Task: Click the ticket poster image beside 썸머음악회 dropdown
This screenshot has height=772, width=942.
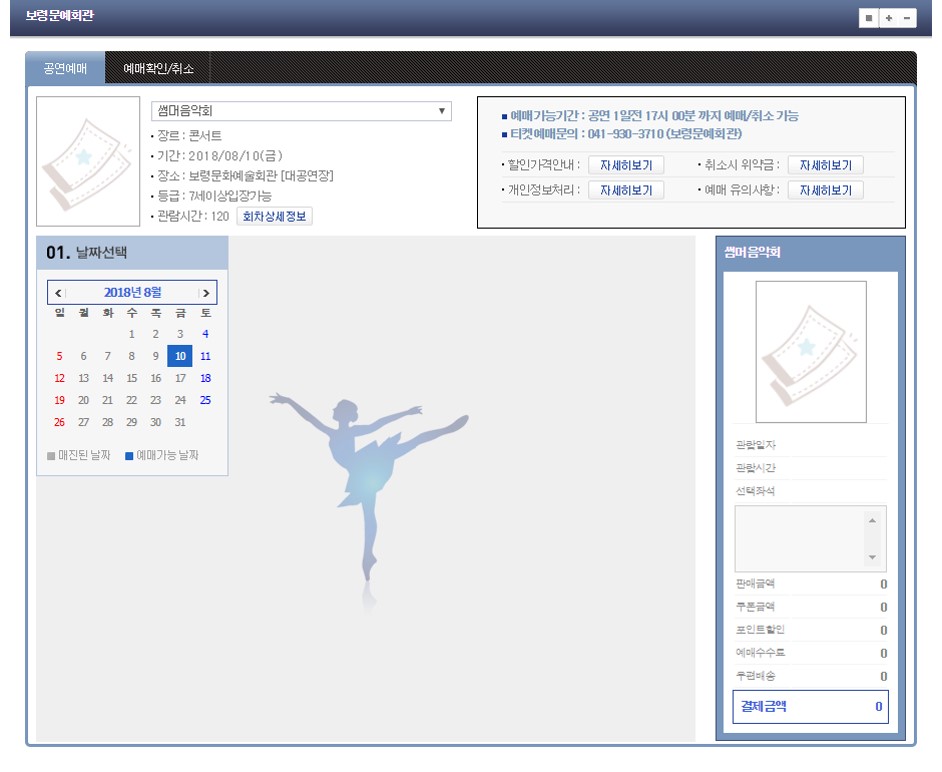Action: pos(88,161)
